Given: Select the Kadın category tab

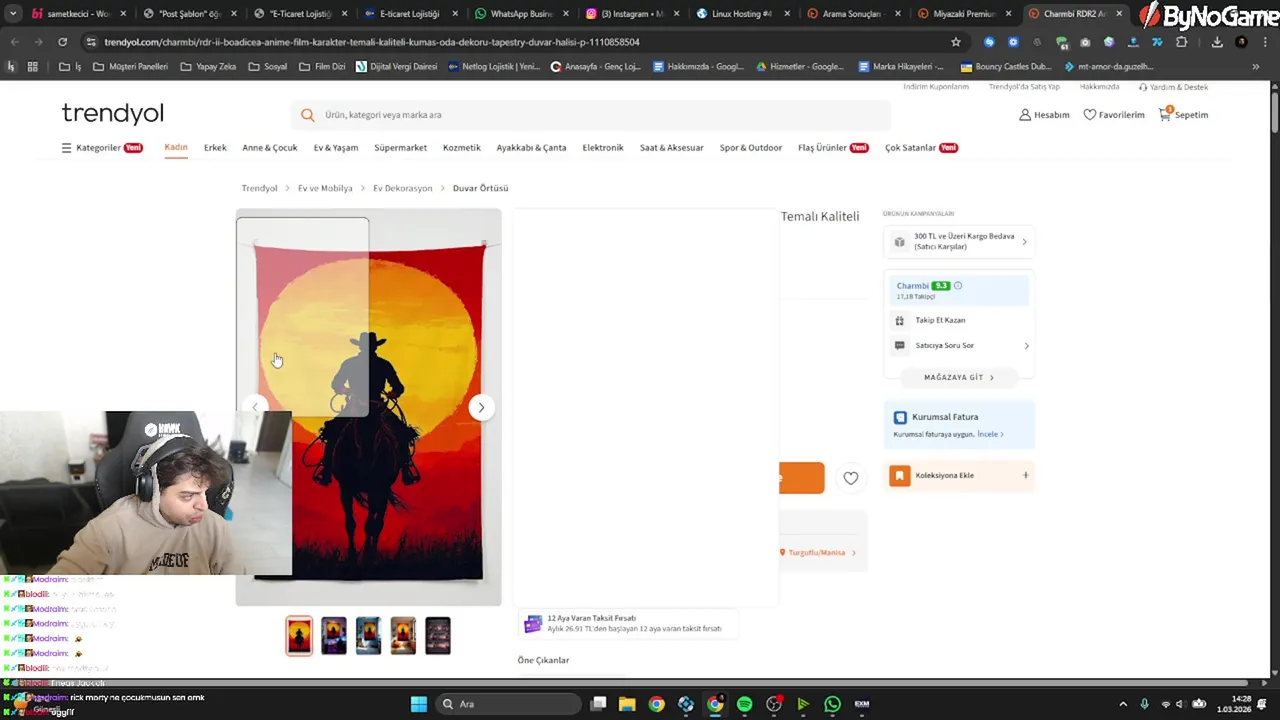Looking at the screenshot, I should tap(176, 147).
